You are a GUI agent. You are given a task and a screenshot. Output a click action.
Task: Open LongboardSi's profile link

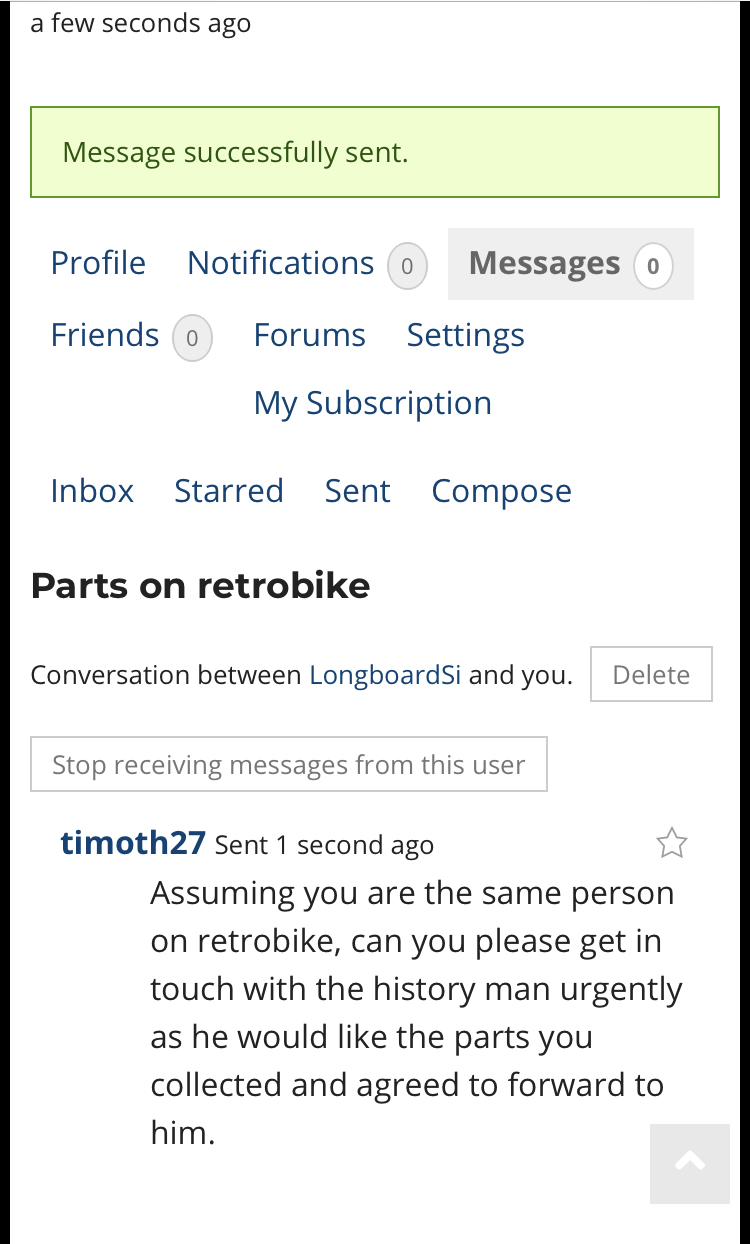(385, 675)
